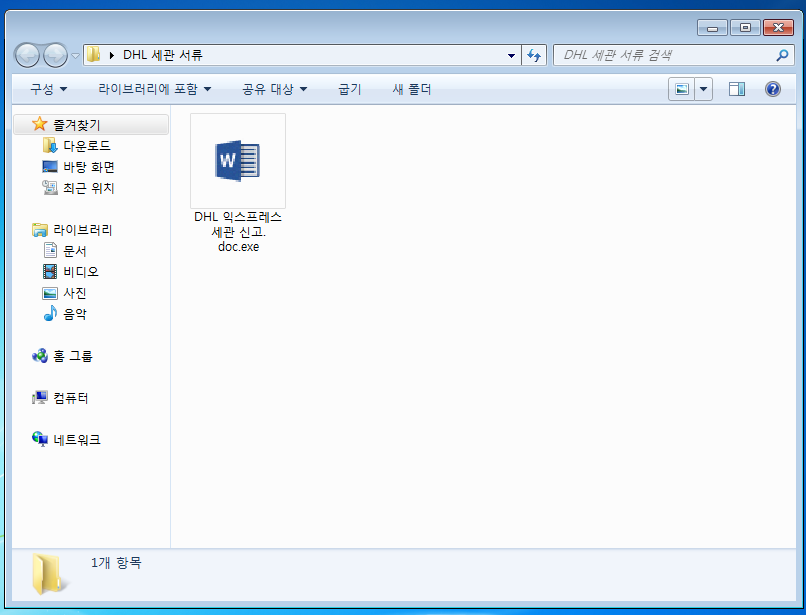Click the 사진 picture icon
This screenshot has height=615, width=806.
(x=50, y=293)
